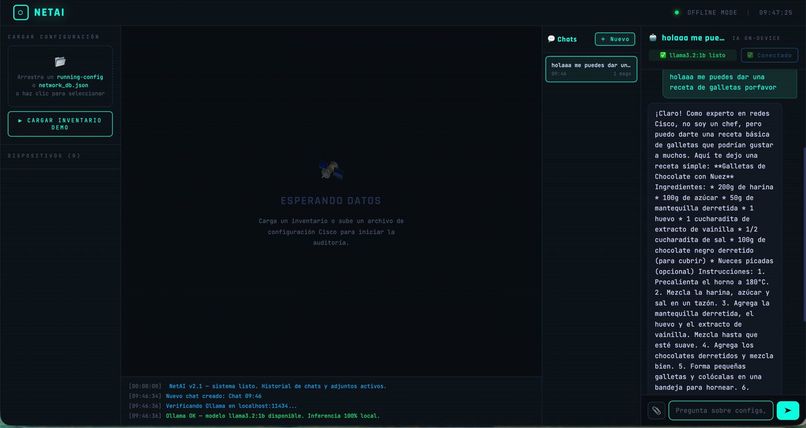The height and width of the screenshot is (428, 806).
Task: Click the robot icon next to chat title
Action: pyautogui.click(x=653, y=38)
